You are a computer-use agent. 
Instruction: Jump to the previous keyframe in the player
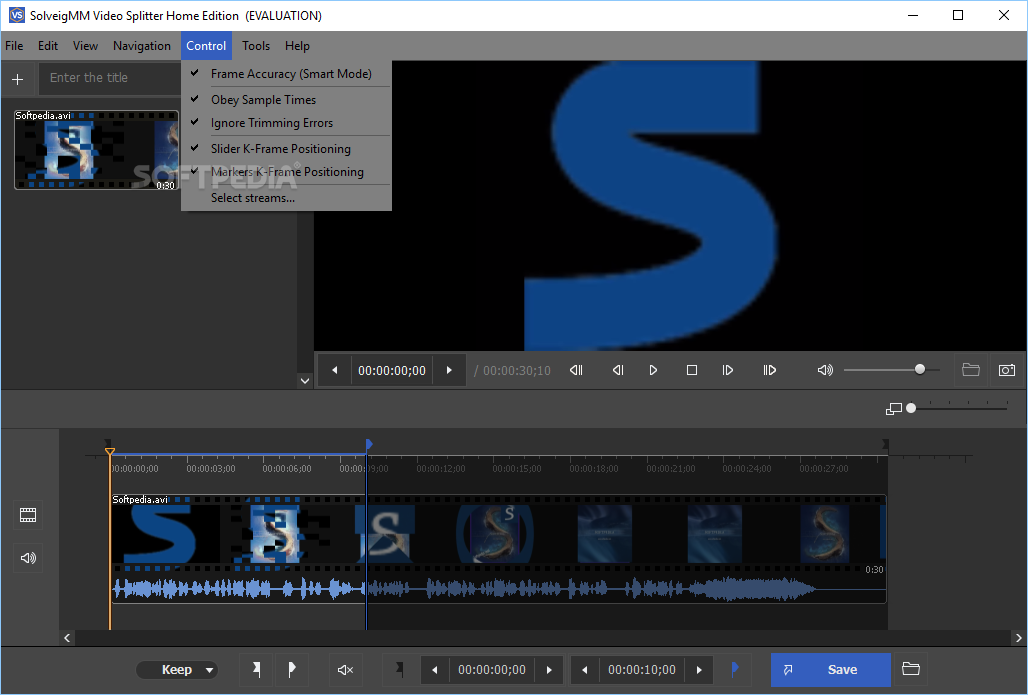tap(576, 370)
